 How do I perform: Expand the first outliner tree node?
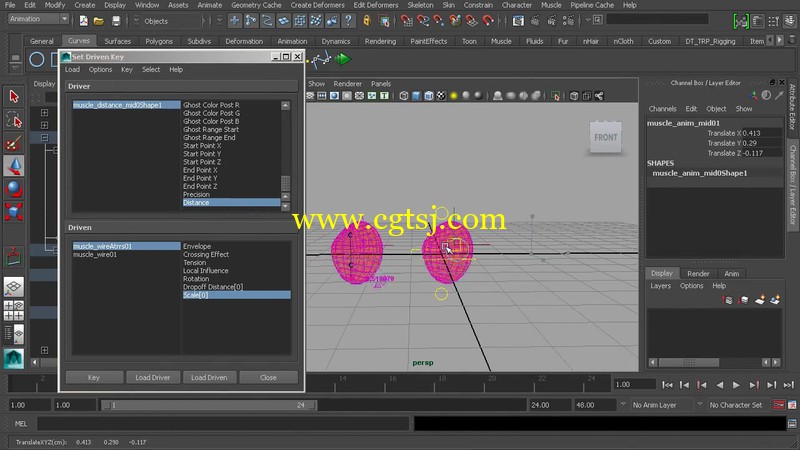44,112
